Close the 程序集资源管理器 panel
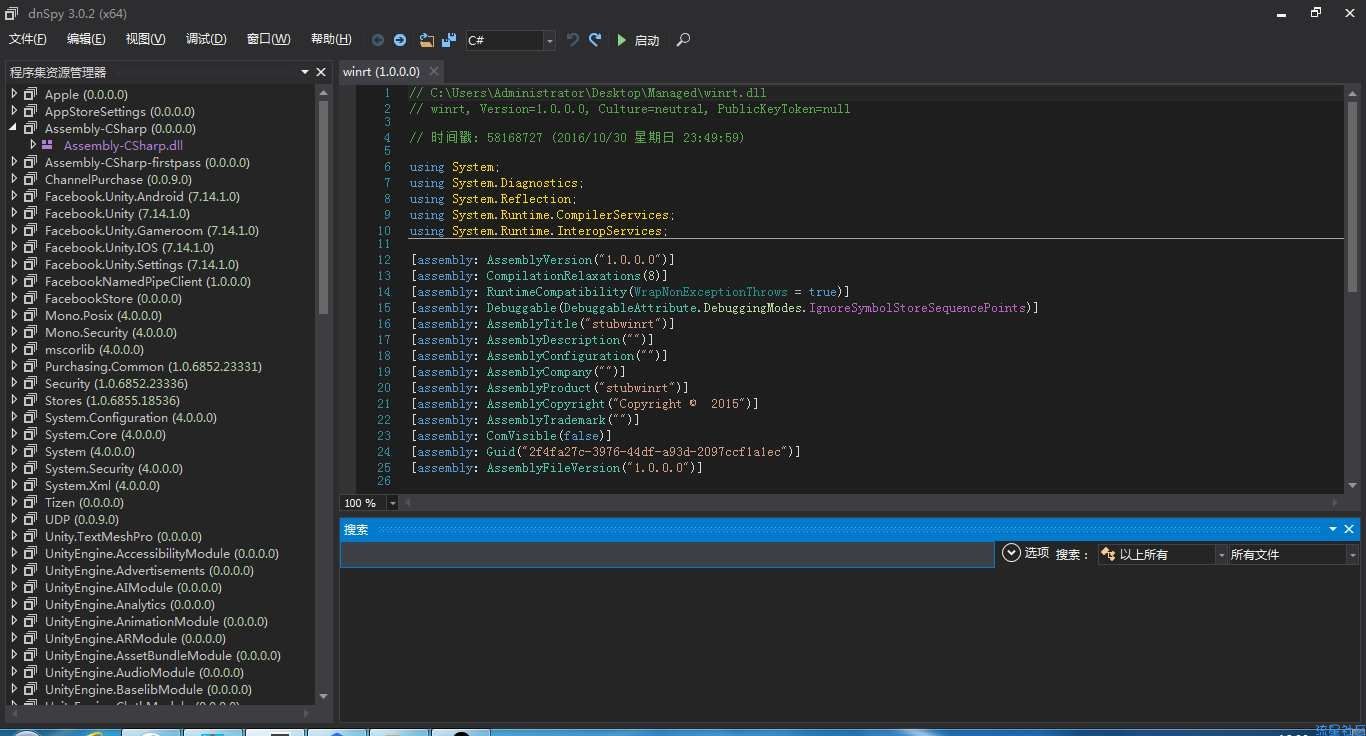 point(321,72)
